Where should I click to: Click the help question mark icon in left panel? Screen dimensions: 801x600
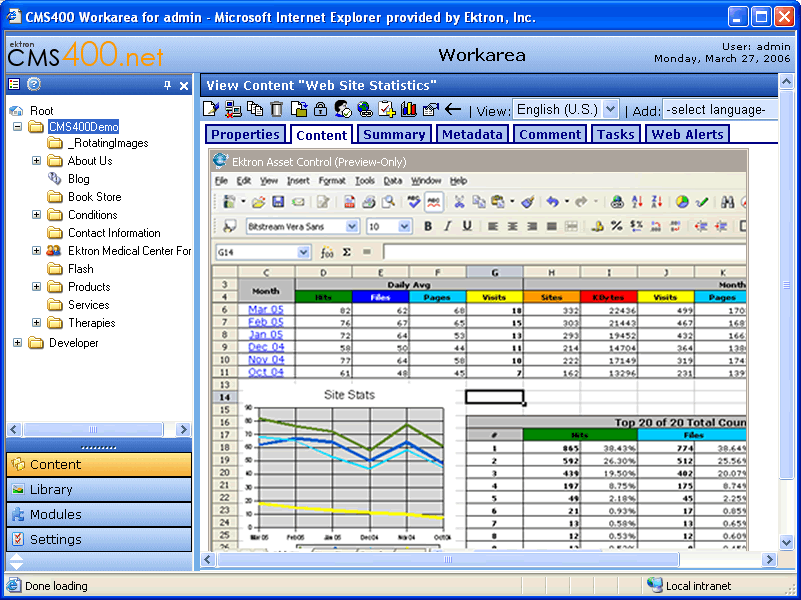tap(34, 84)
